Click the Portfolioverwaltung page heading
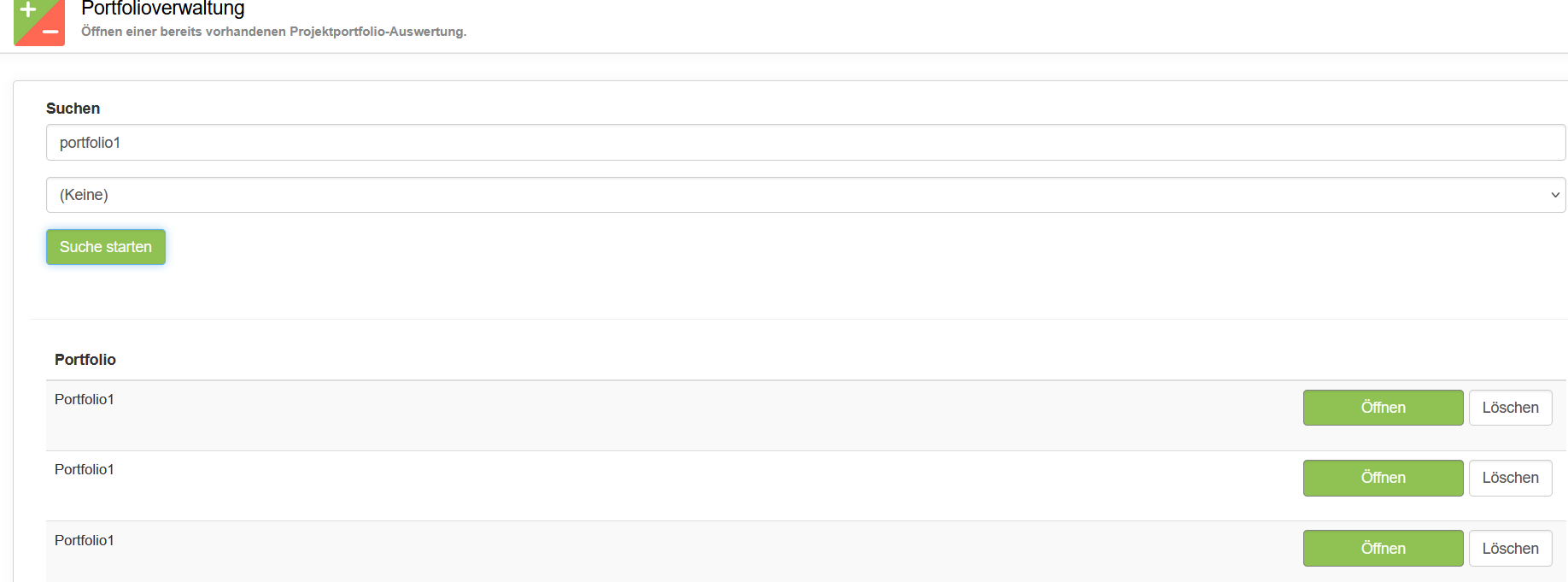 tap(162, 9)
